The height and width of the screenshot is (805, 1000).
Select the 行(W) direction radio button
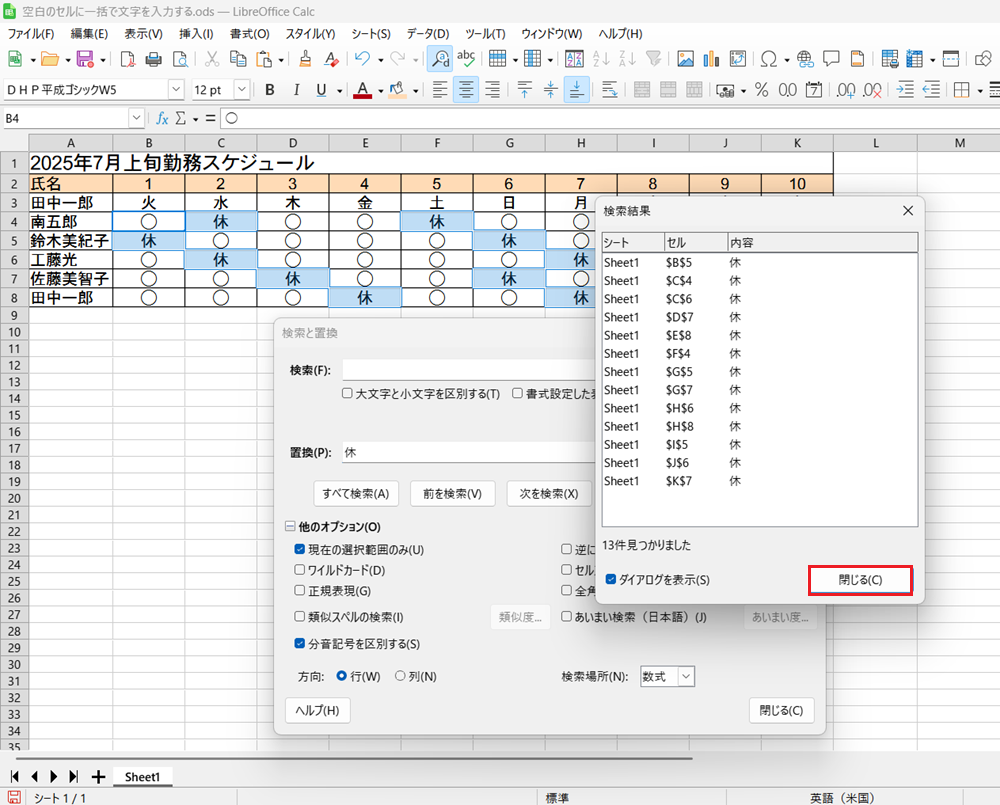pos(342,676)
